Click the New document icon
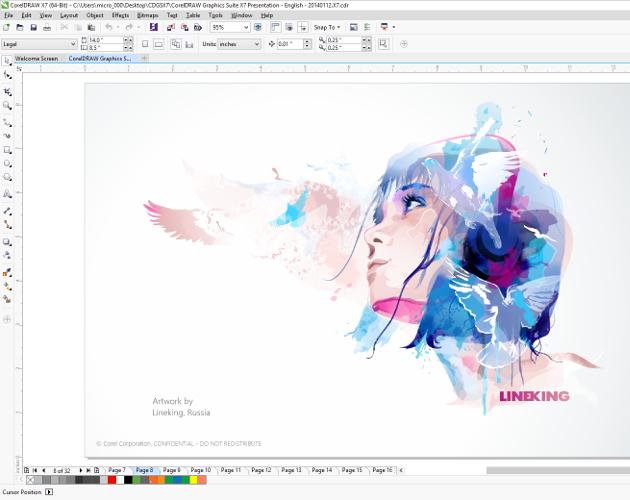630x500 pixels. [x=6, y=27]
